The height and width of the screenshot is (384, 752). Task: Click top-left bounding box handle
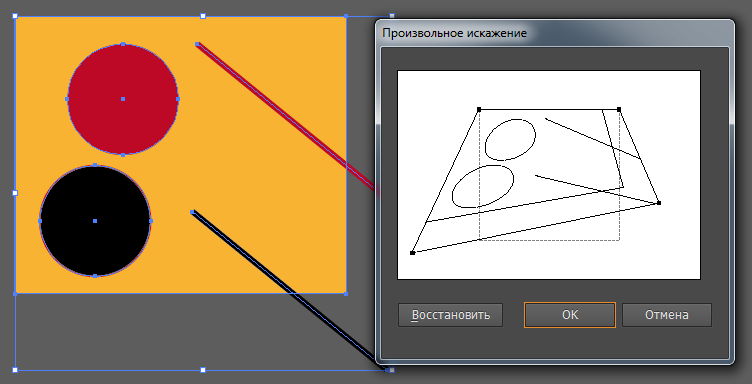click(x=15, y=16)
